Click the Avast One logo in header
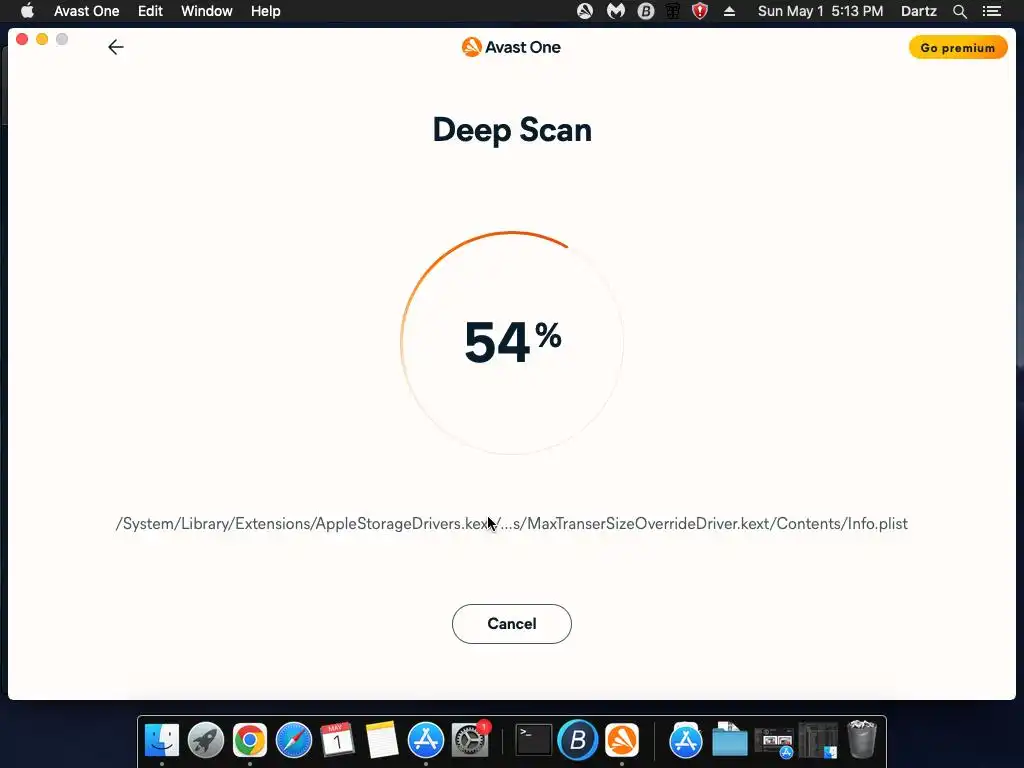Screen dimensions: 1024x768 (511, 47)
